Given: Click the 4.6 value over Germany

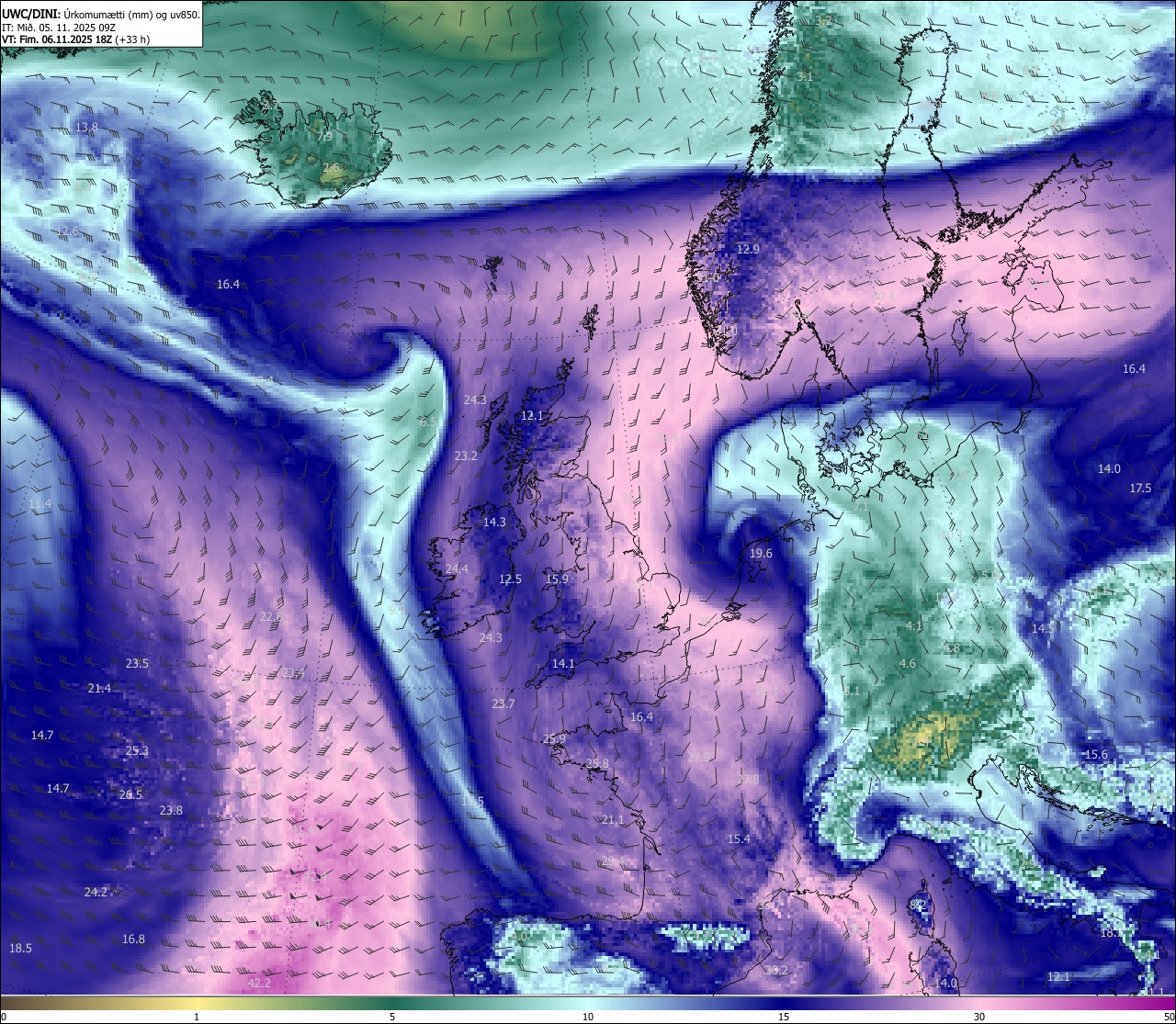Looking at the screenshot, I should (x=908, y=664).
